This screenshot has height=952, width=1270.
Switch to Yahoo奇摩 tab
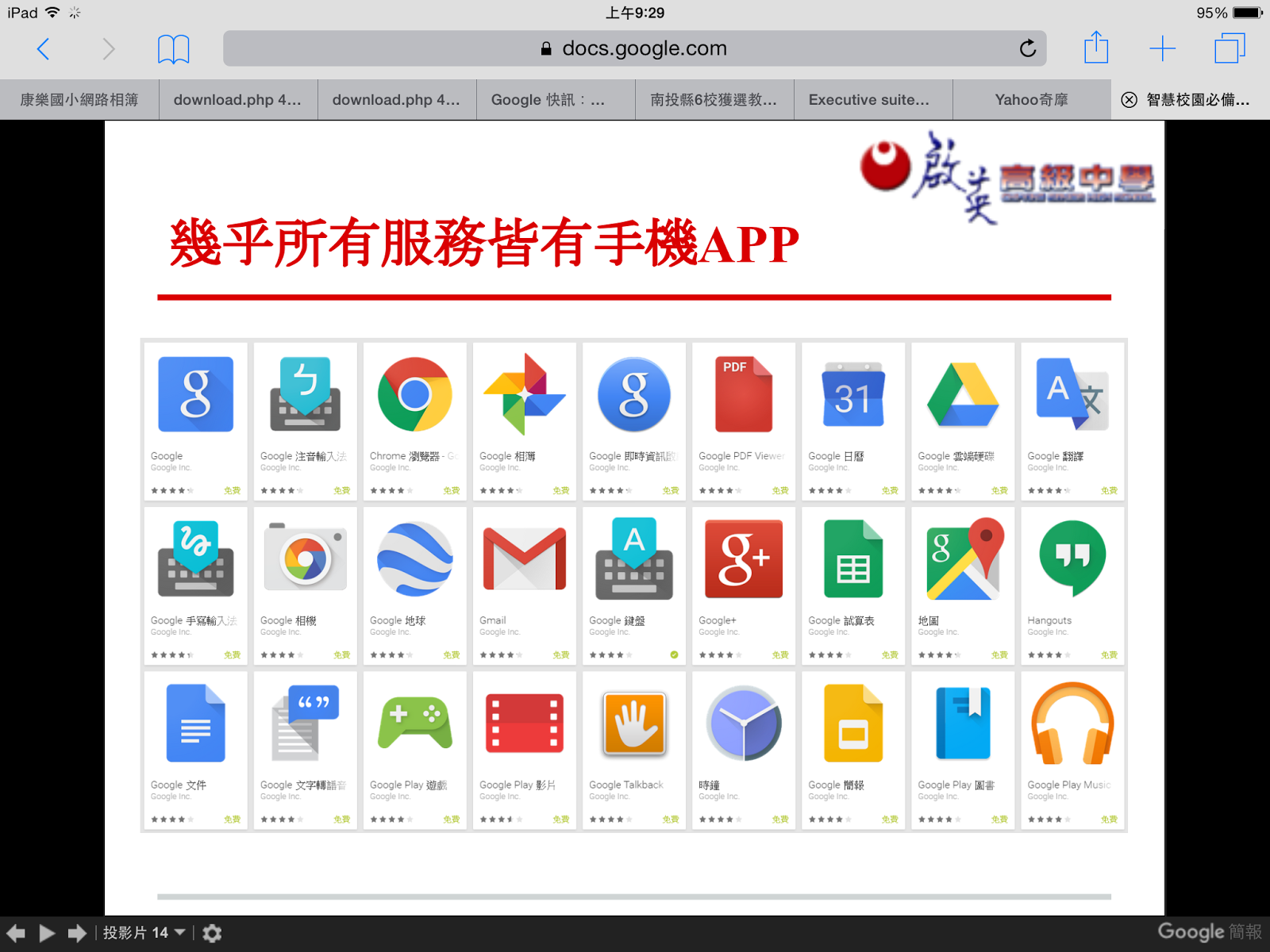pos(1032,100)
